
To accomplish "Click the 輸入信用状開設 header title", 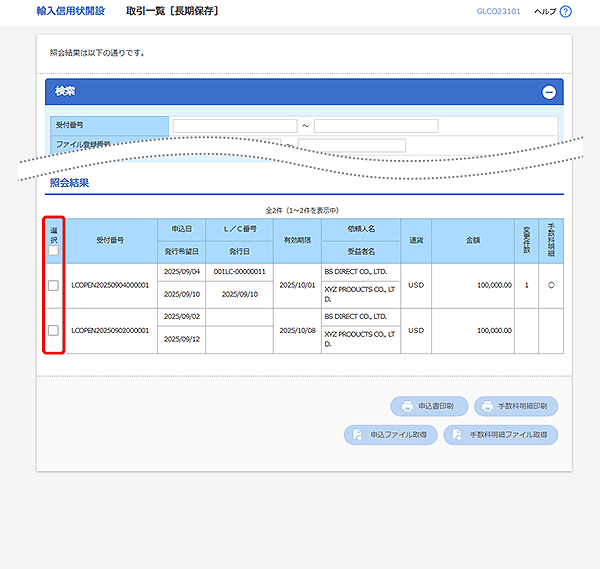I will pos(70,11).
